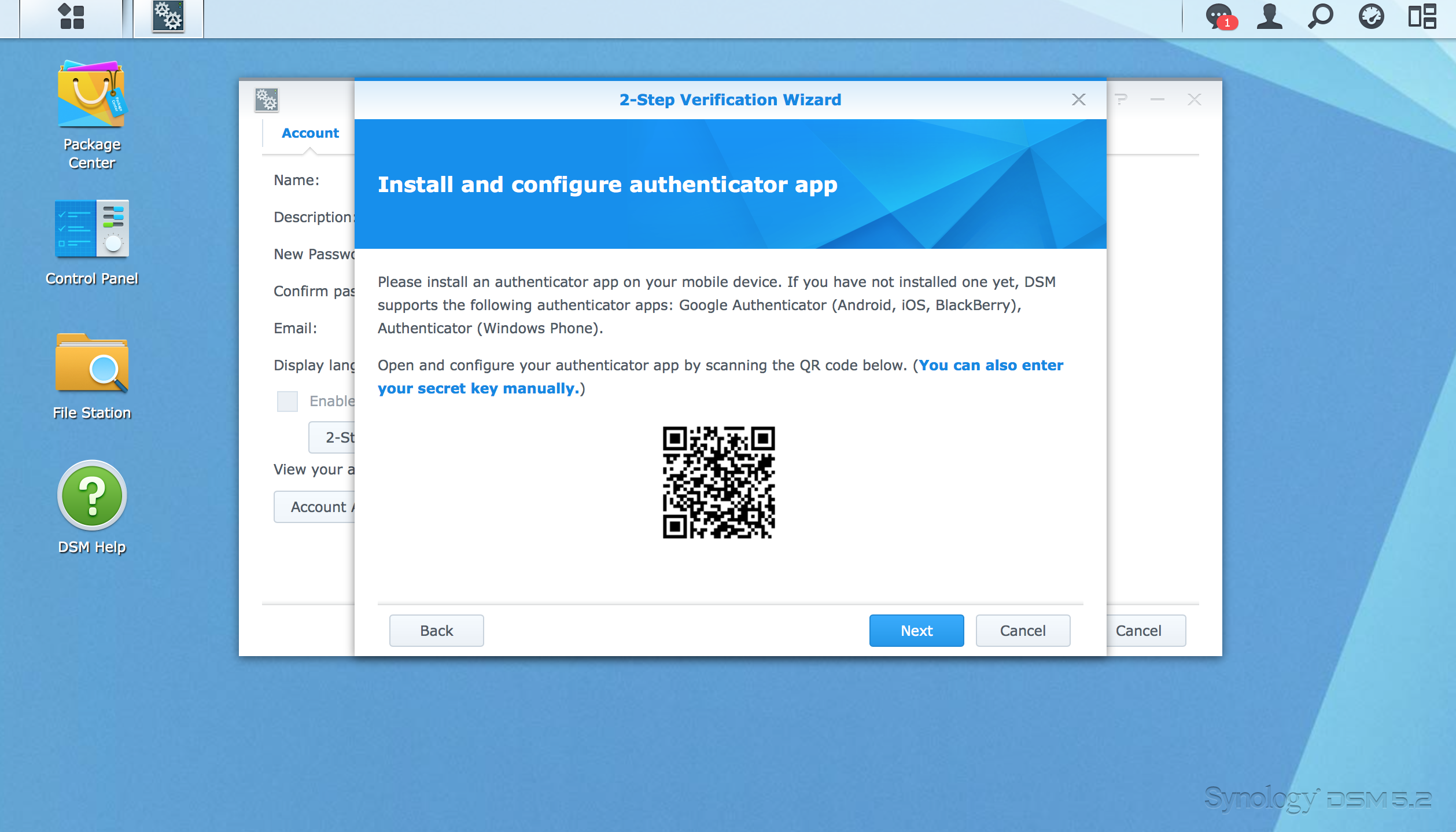Click the '2-Step Verification Wizard' title text
This screenshot has width=1456, height=832.
(x=730, y=100)
